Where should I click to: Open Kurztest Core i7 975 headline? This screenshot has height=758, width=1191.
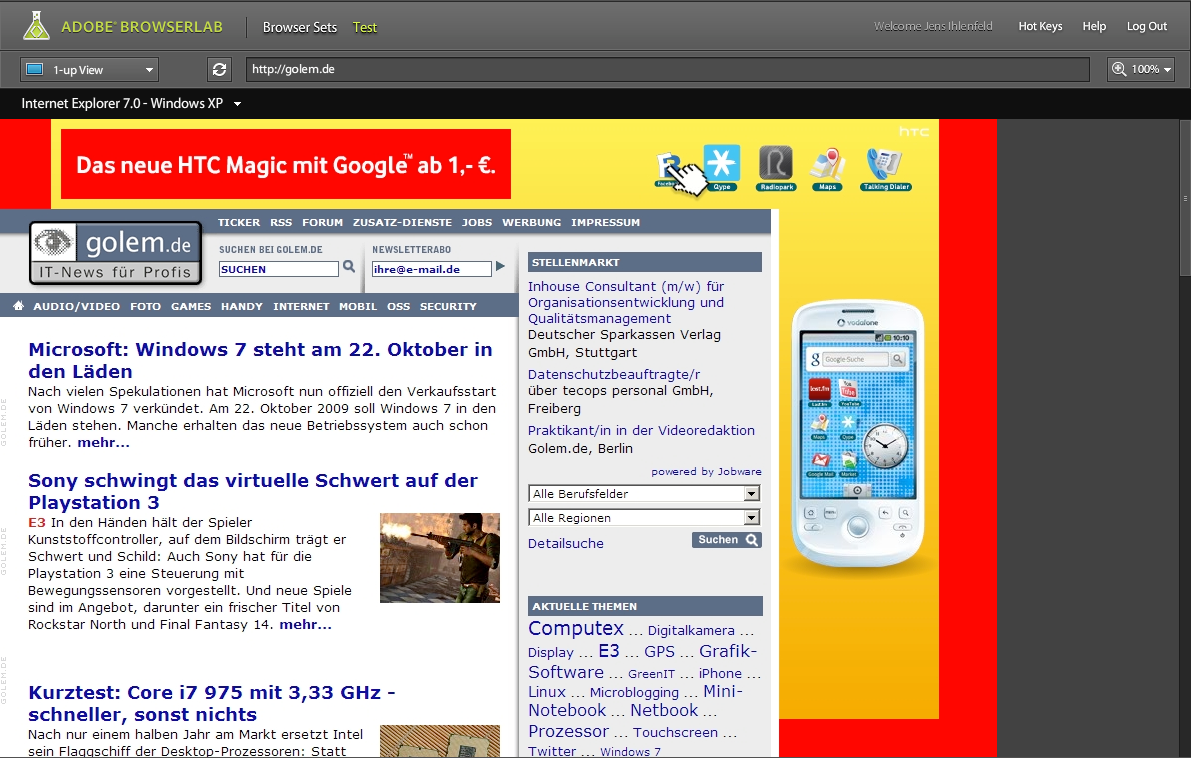[x=211, y=703]
